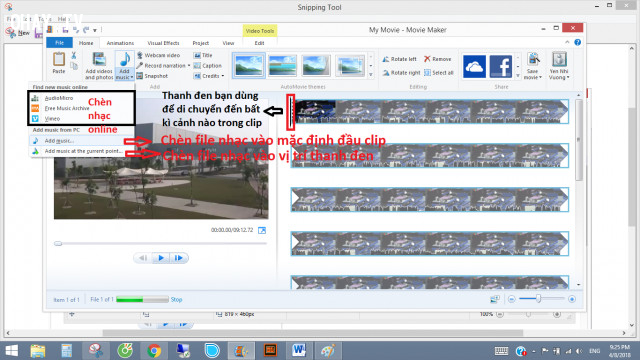Stop the file loading progress
Screen dimensions: 640x360
tap(176, 300)
